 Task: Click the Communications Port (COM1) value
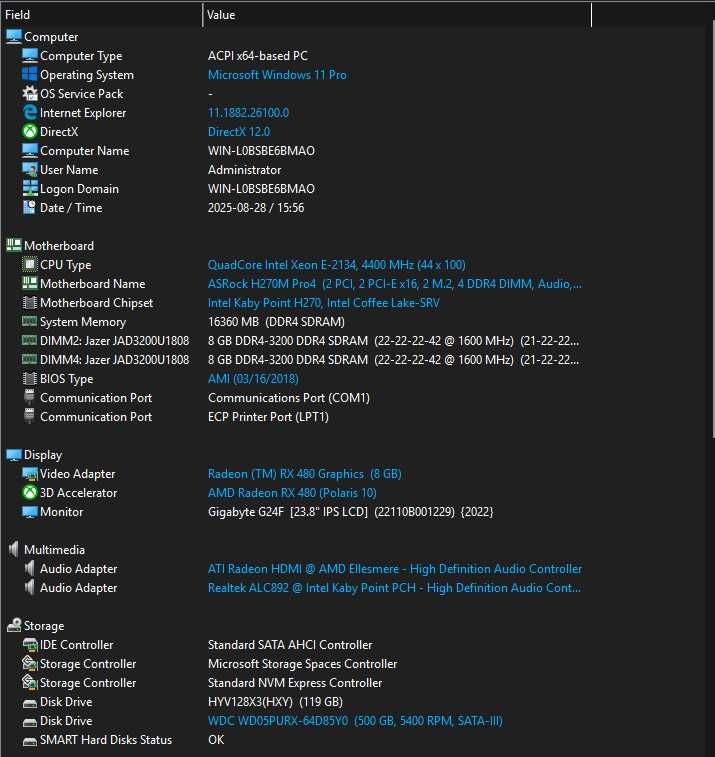pos(289,398)
